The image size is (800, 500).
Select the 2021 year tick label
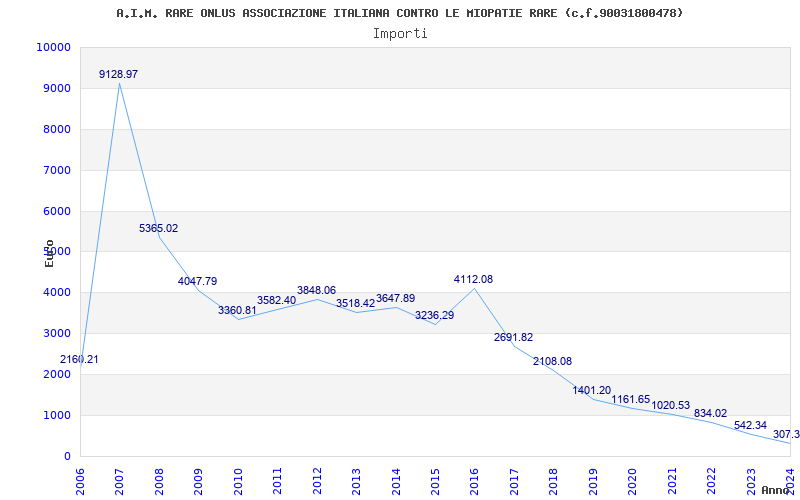coord(672,481)
